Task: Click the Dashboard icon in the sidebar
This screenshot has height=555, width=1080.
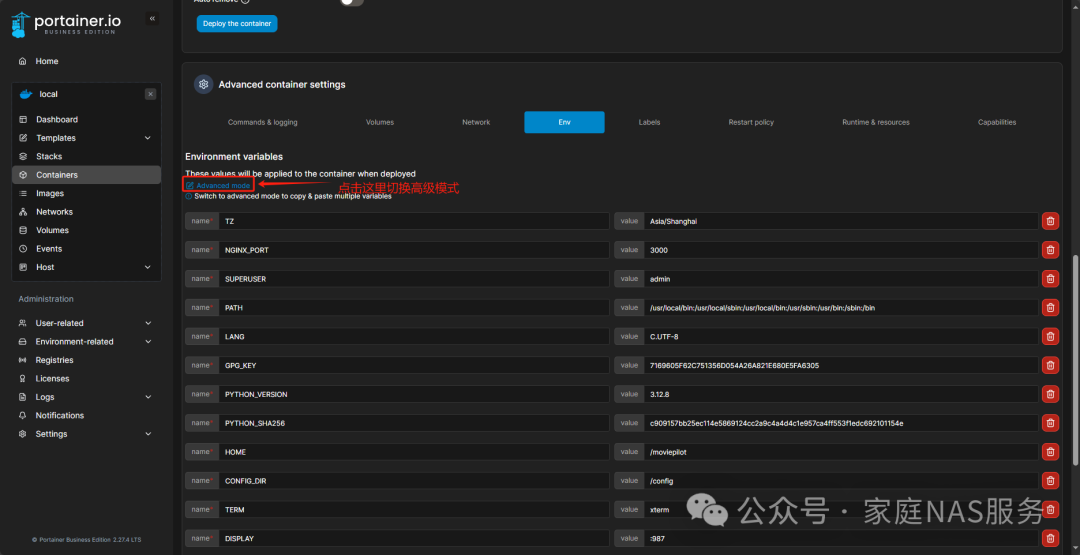Action: pyautogui.click(x=23, y=120)
